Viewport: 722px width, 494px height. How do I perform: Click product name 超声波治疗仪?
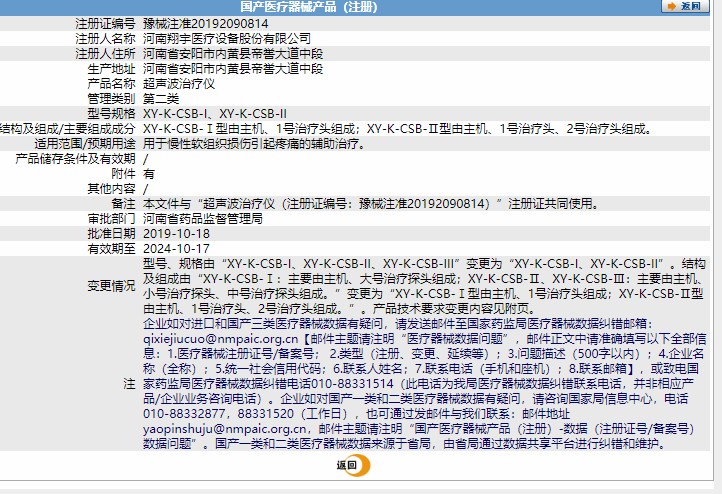coord(179,84)
